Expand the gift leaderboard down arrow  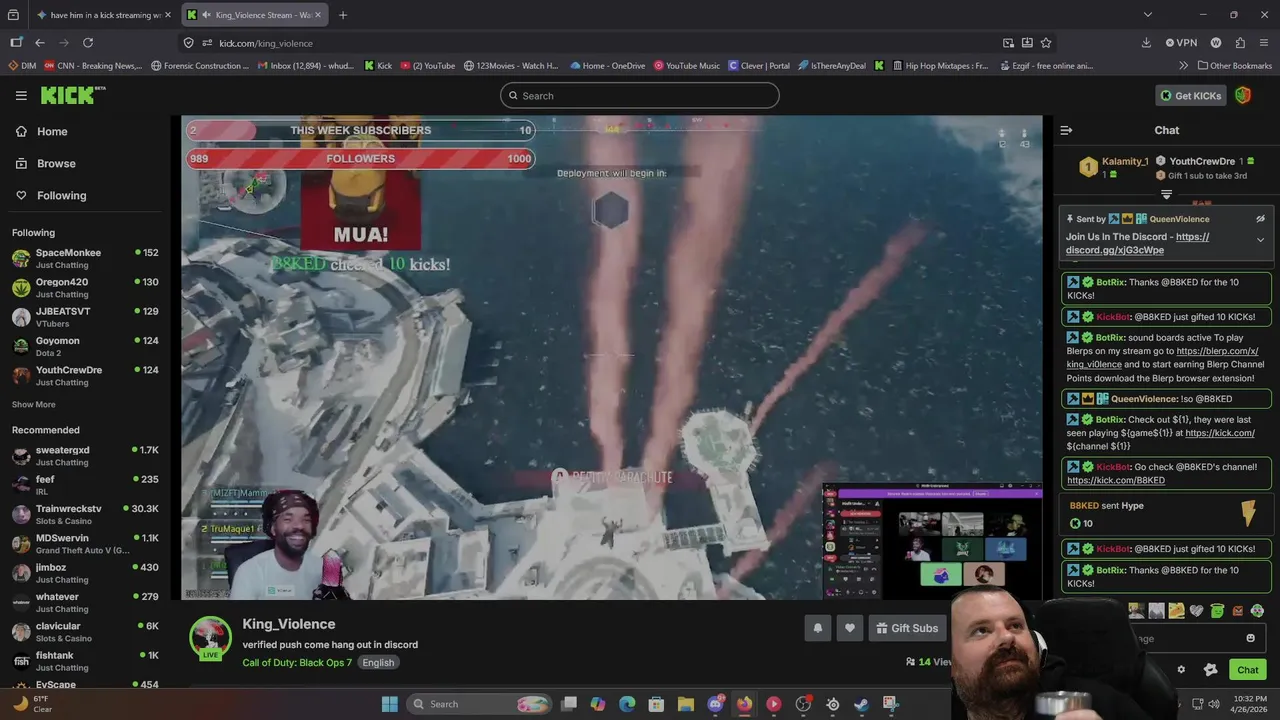coord(1166,194)
